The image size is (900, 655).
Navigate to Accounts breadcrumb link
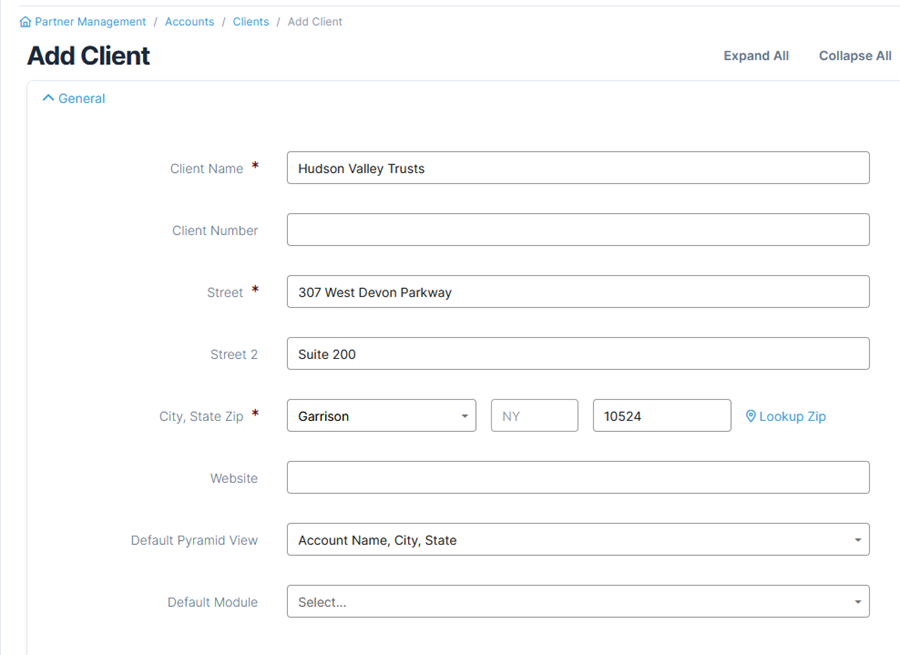click(189, 22)
